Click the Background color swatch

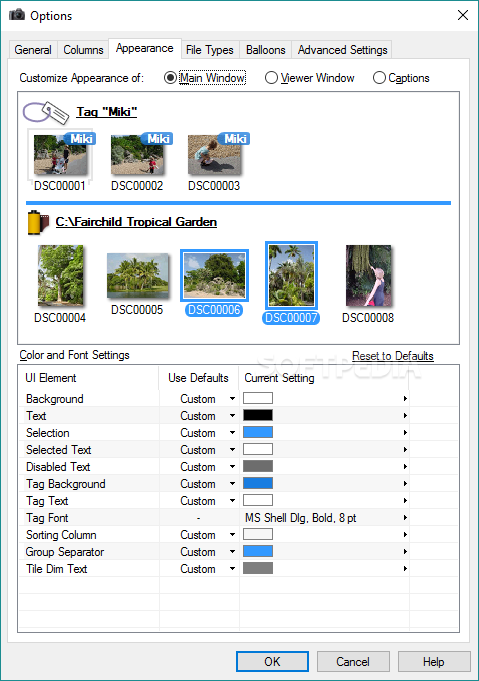point(258,398)
